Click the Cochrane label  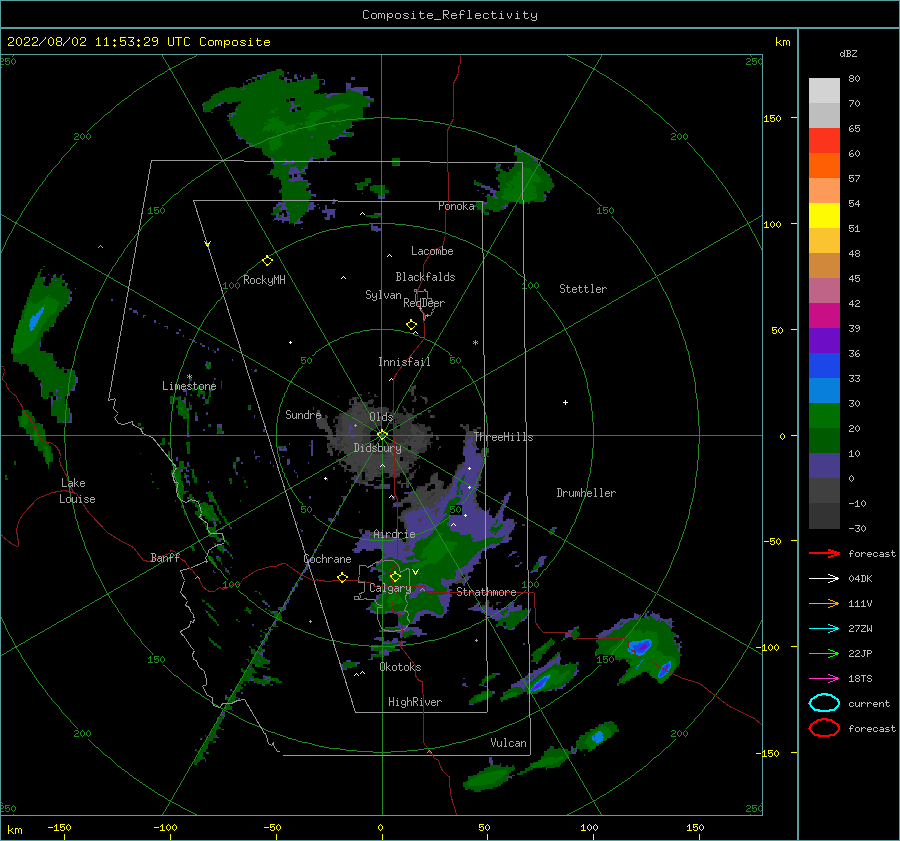[327, 559]
